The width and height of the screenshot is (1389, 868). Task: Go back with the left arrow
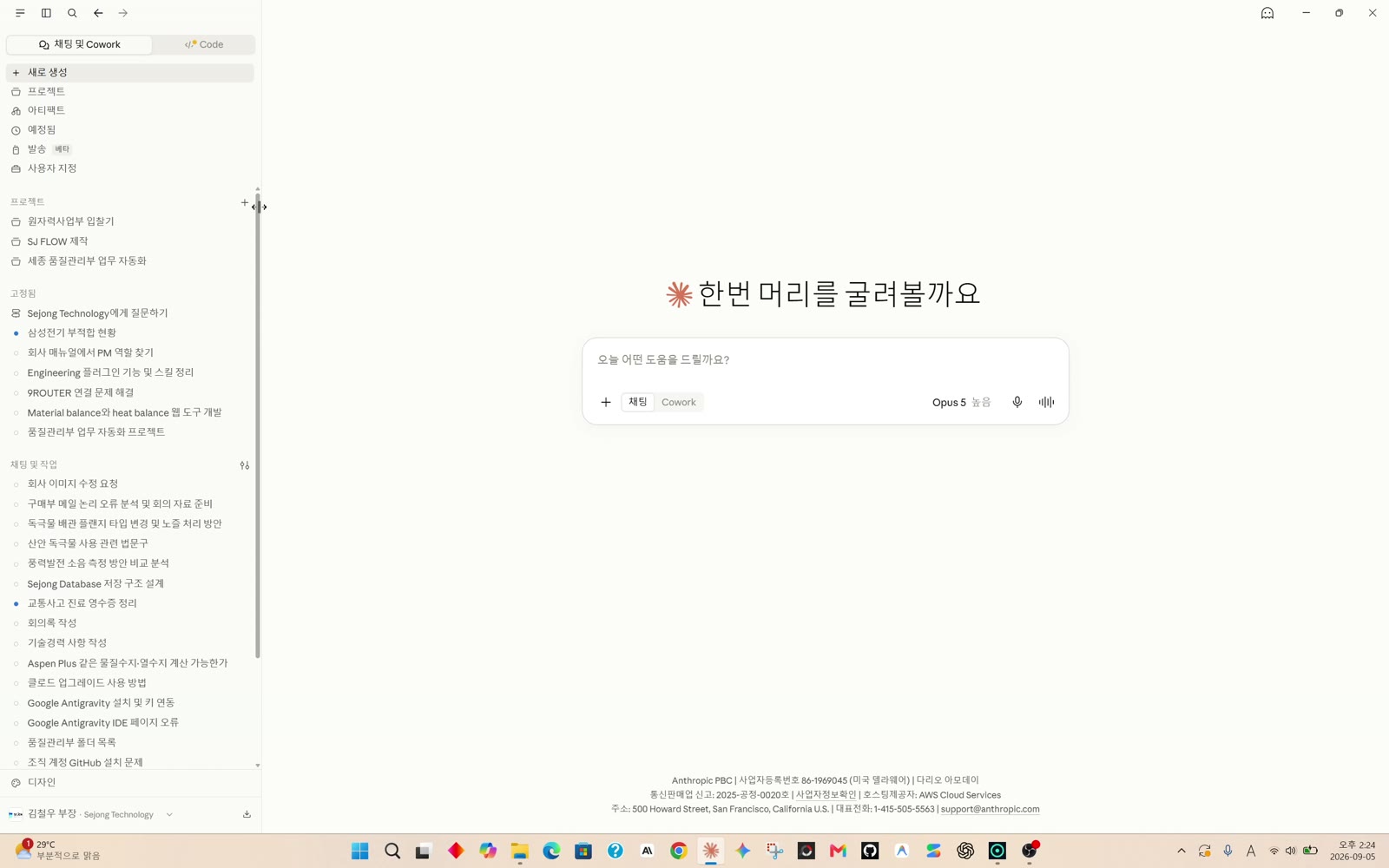(x=98, y=13)
